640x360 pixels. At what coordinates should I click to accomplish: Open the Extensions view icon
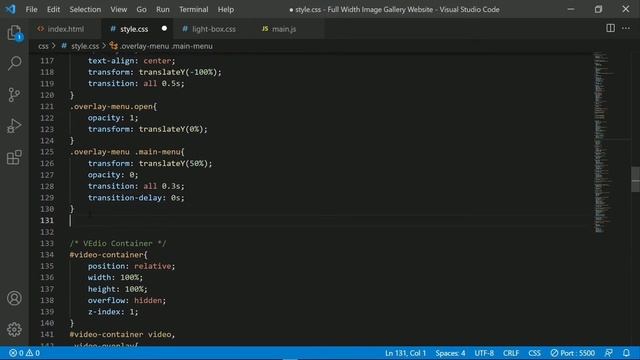14,157
